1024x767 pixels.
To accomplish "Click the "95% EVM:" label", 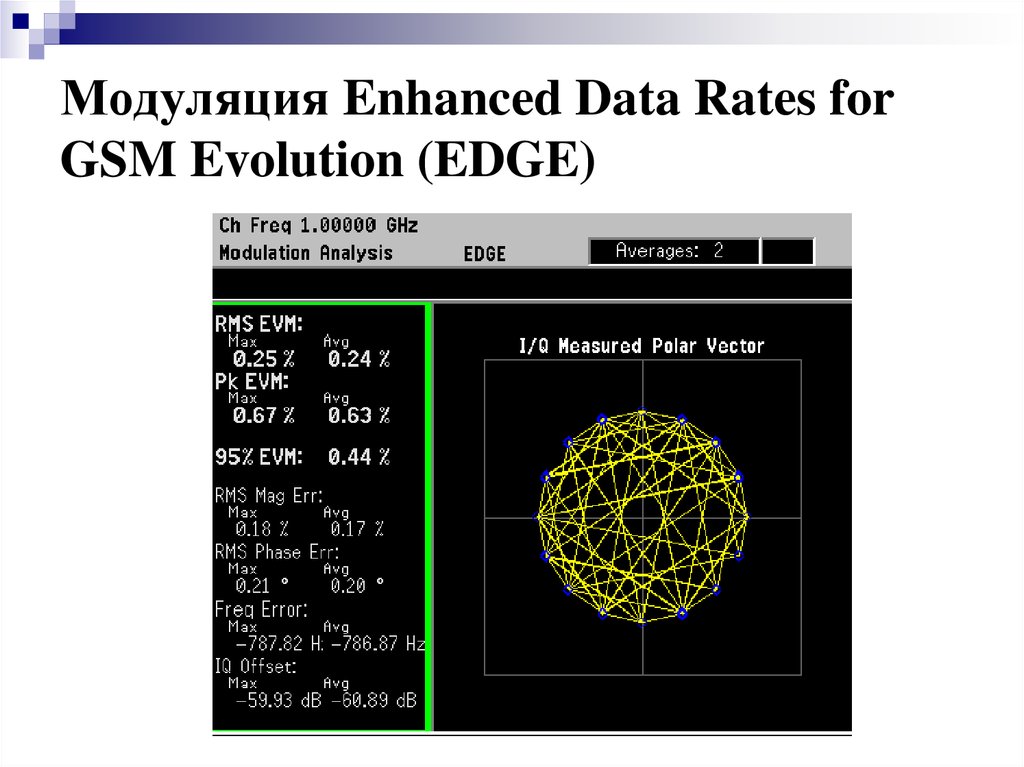I will (x=259, y=457).
